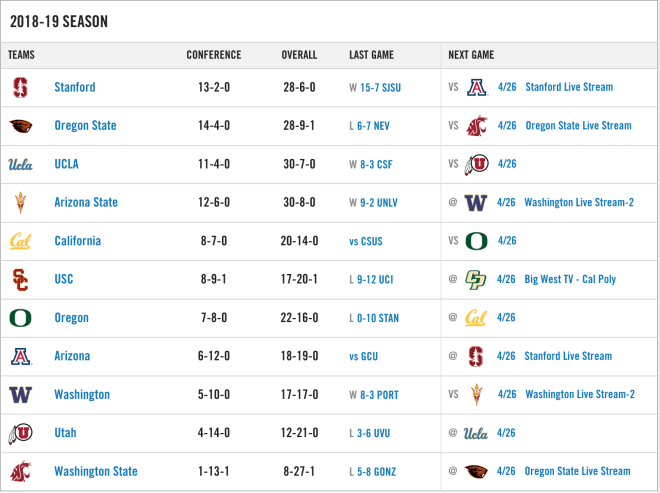660x493 pixels.
Task: Click the 4/26 date in Utah's row
Action: click(x=506, y=433)
